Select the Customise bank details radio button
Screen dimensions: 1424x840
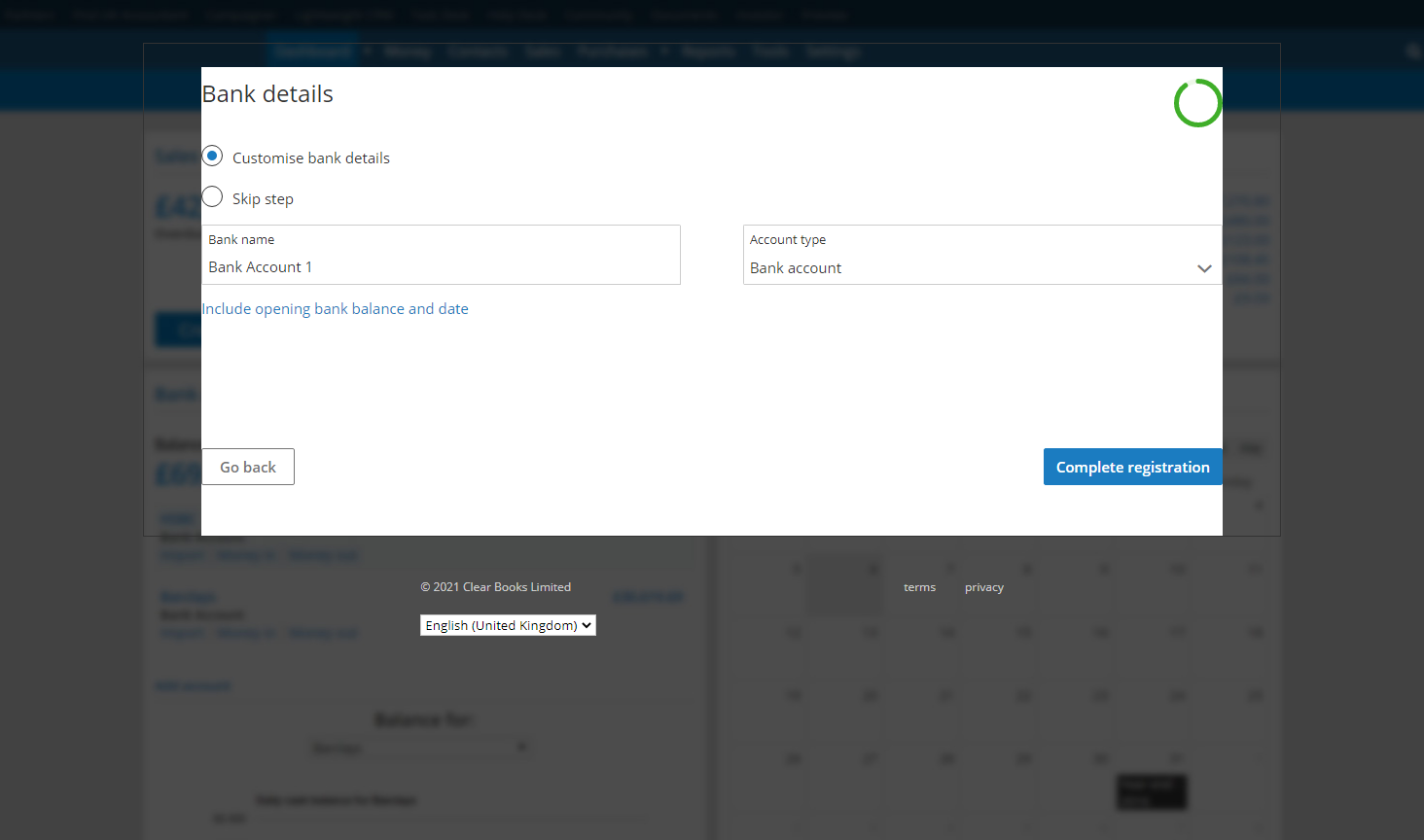(x=213, y=157)
